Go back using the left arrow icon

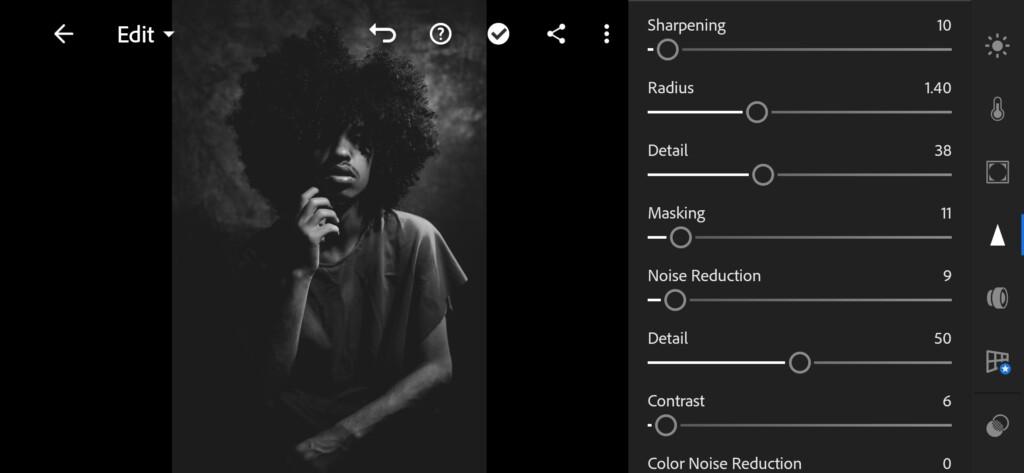[x=63, y=34]
